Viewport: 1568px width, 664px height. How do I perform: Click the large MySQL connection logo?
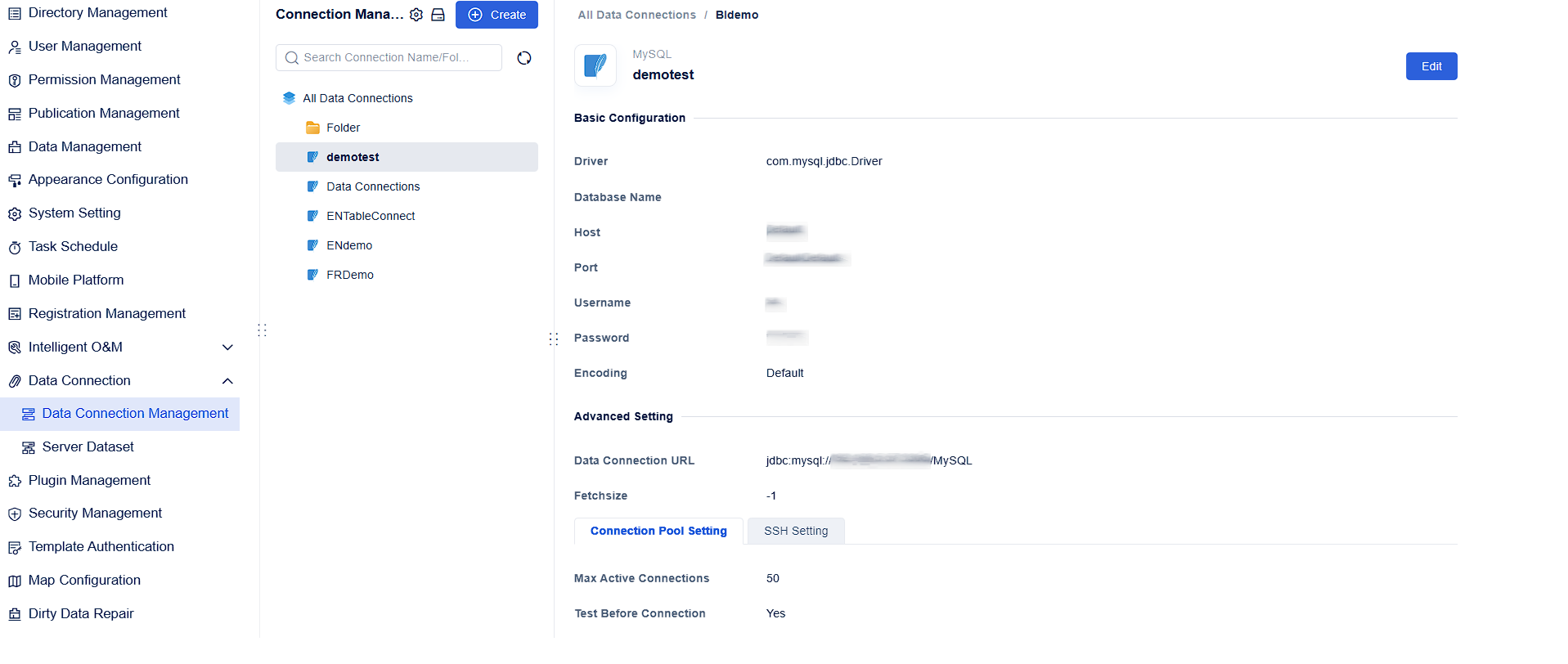[x=595, y=65]
